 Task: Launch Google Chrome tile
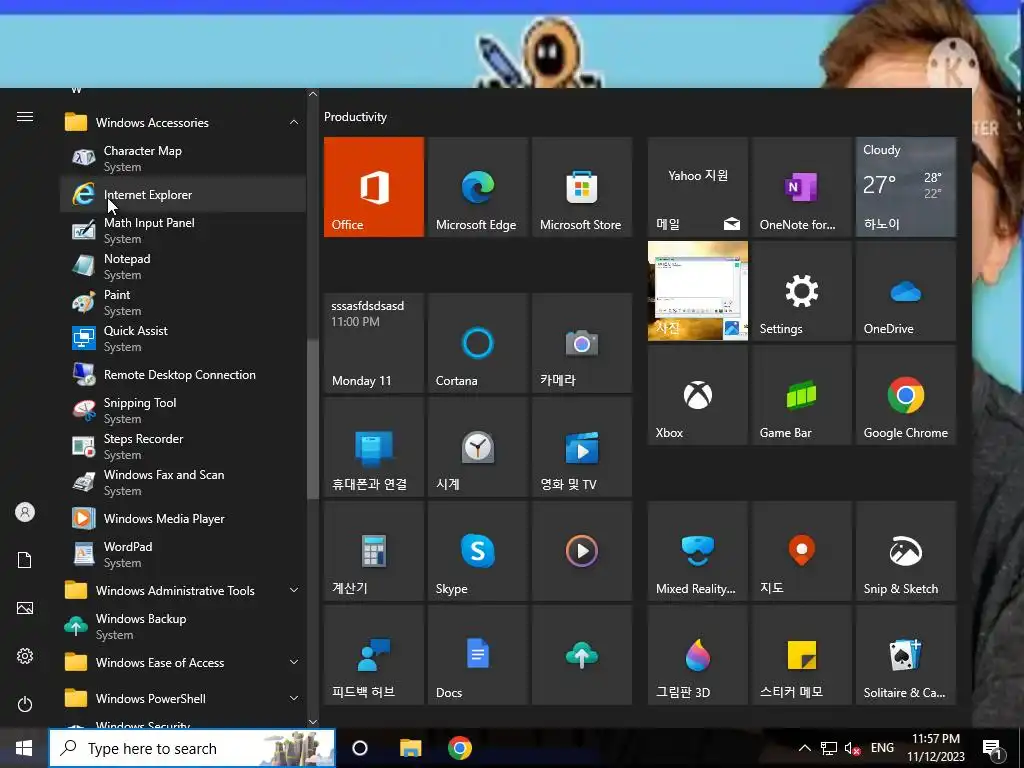point(906,395)
